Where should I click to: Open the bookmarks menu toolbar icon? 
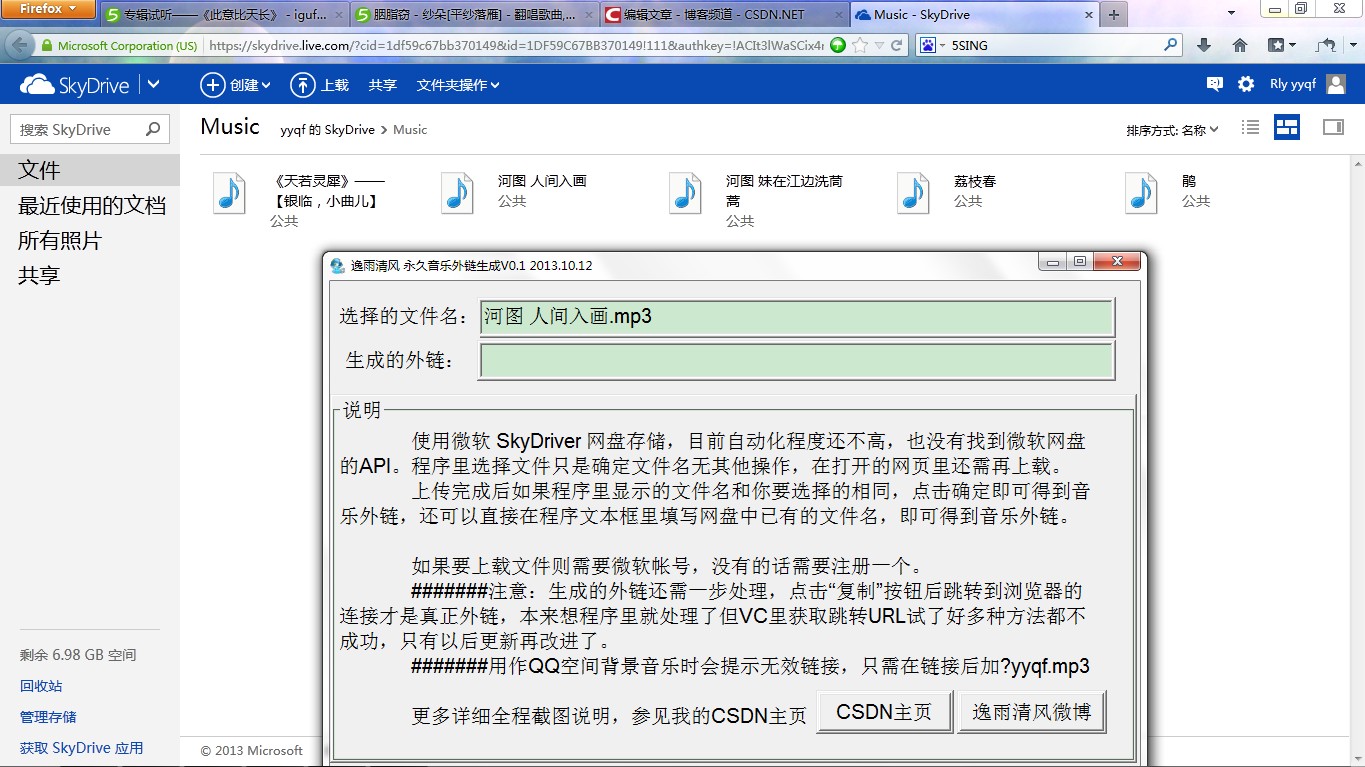tap(1282, 46)
